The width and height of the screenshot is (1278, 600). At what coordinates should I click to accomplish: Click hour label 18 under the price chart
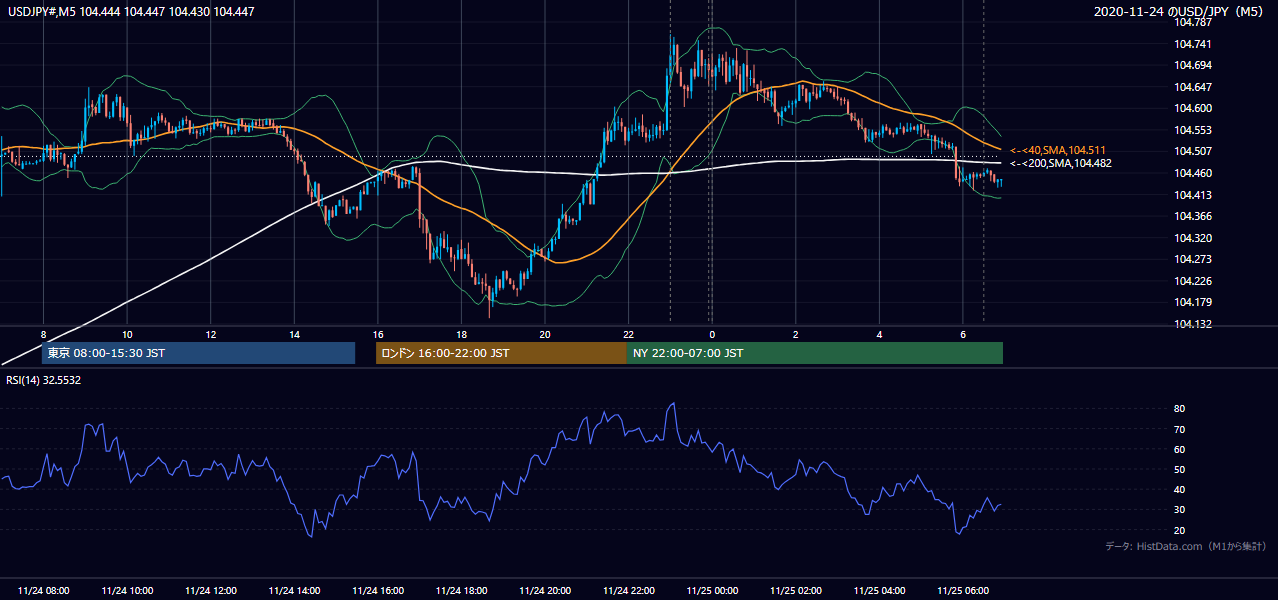461,334
